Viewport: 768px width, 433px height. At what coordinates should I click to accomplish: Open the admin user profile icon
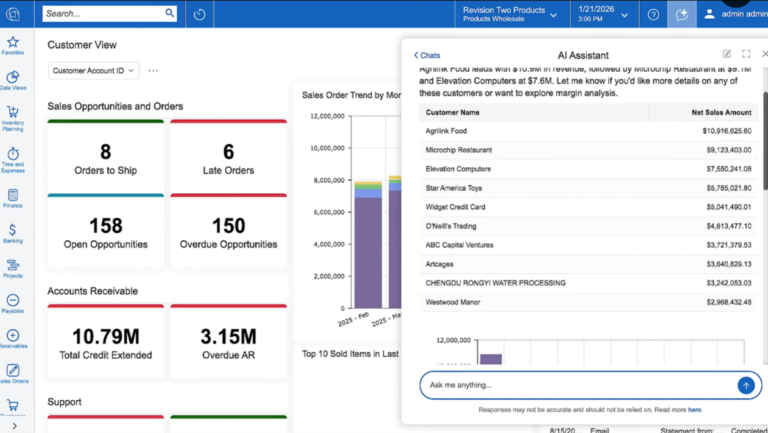pyautogui.click(x=709, y=14)
